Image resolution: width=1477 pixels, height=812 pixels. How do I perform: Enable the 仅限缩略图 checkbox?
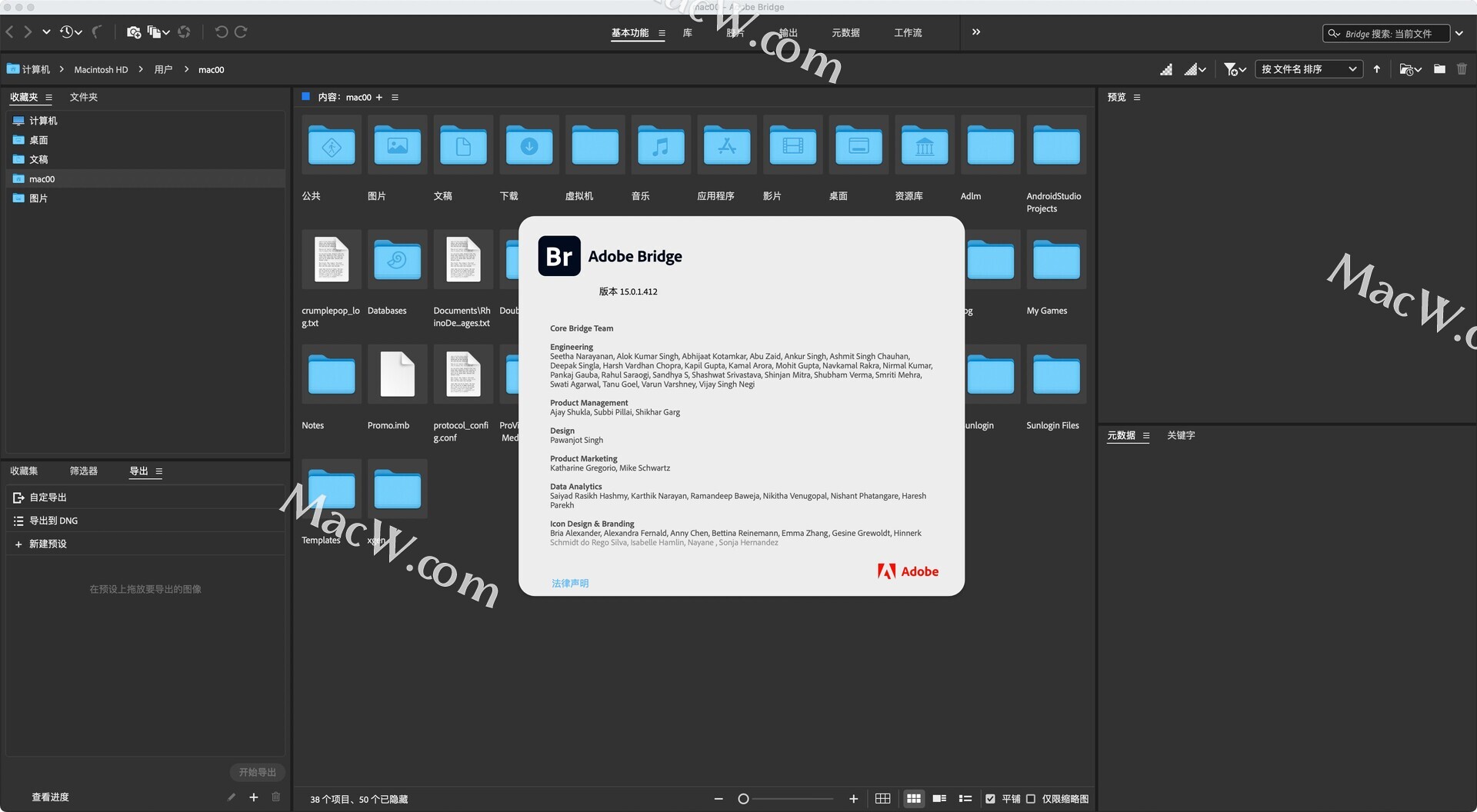click(x=1031, y=799)
